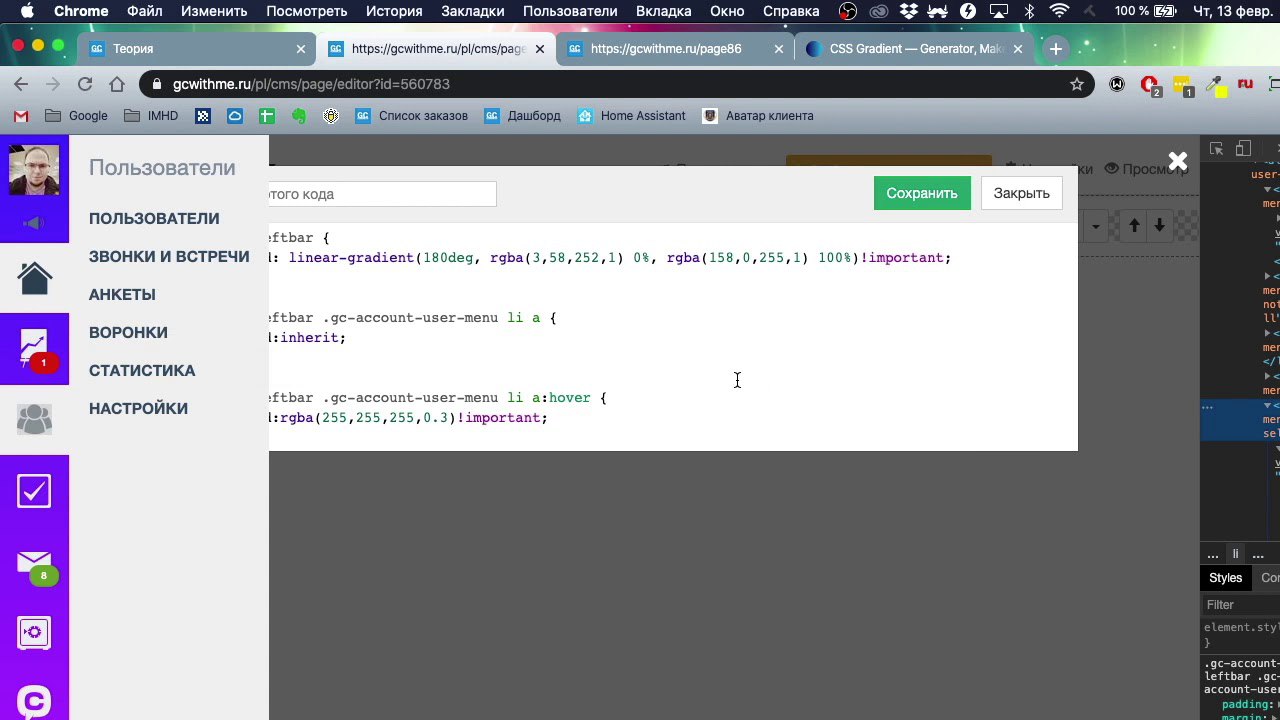The height and width of the screenshot is (720, 1280).
Task: Open the Home Assistant bookmark
Action: 632,116
